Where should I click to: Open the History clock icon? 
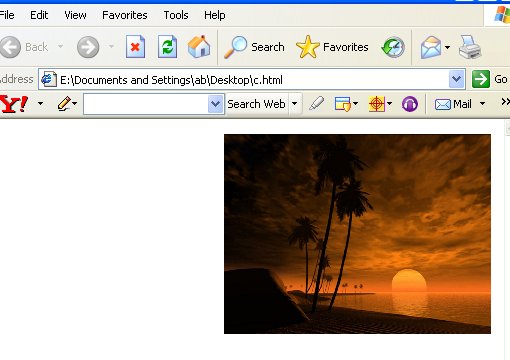pos(393,47)
